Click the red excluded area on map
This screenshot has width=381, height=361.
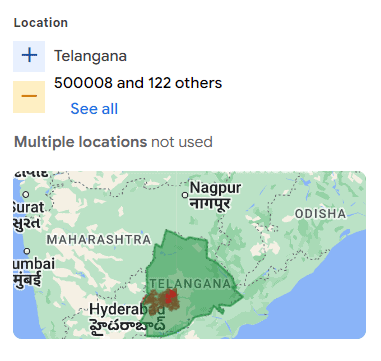click(x=171, y=296)
